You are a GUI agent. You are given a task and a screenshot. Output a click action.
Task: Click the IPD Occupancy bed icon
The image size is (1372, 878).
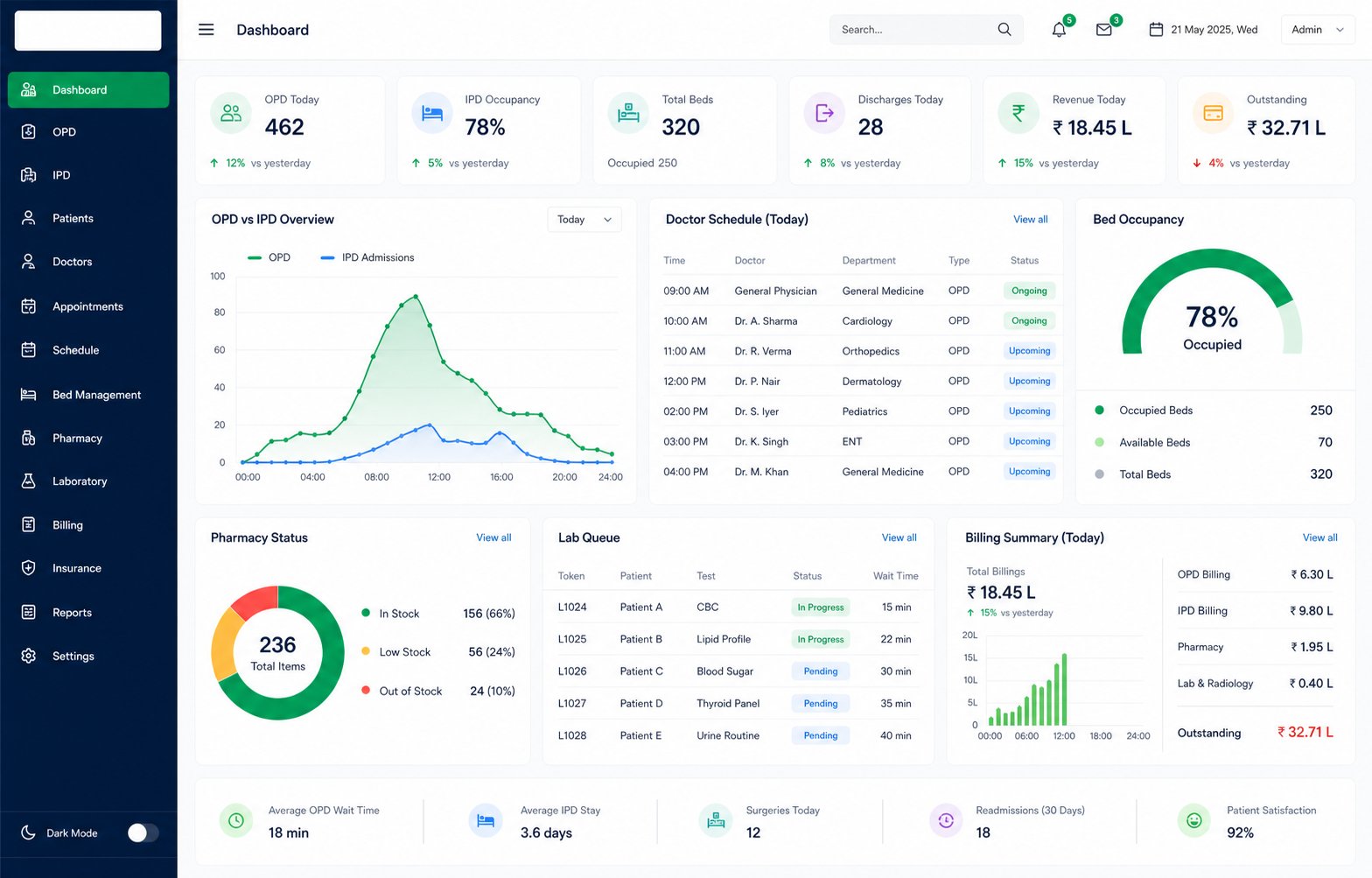(x=432, y=113)
